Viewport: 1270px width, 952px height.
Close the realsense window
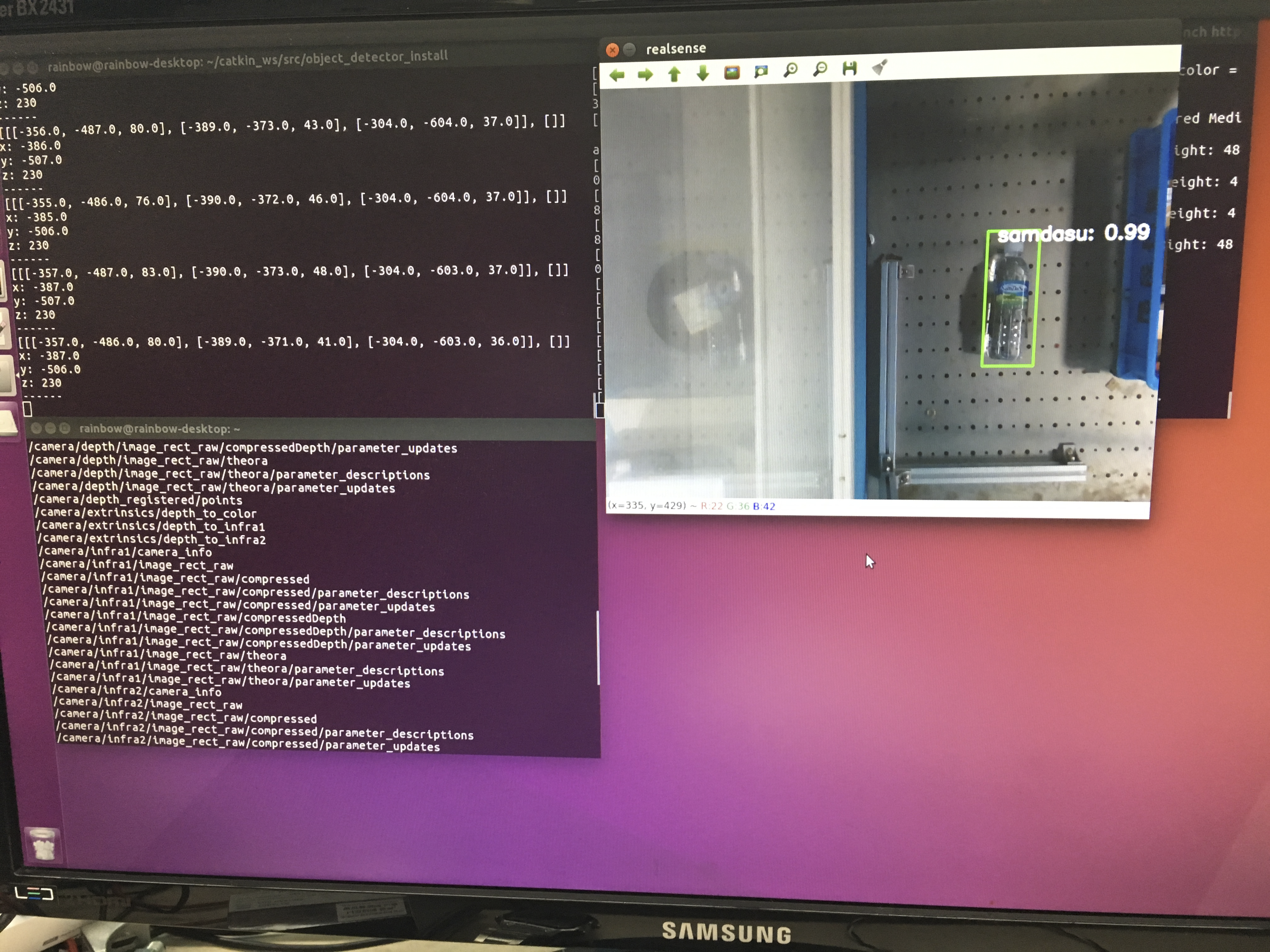613,50
